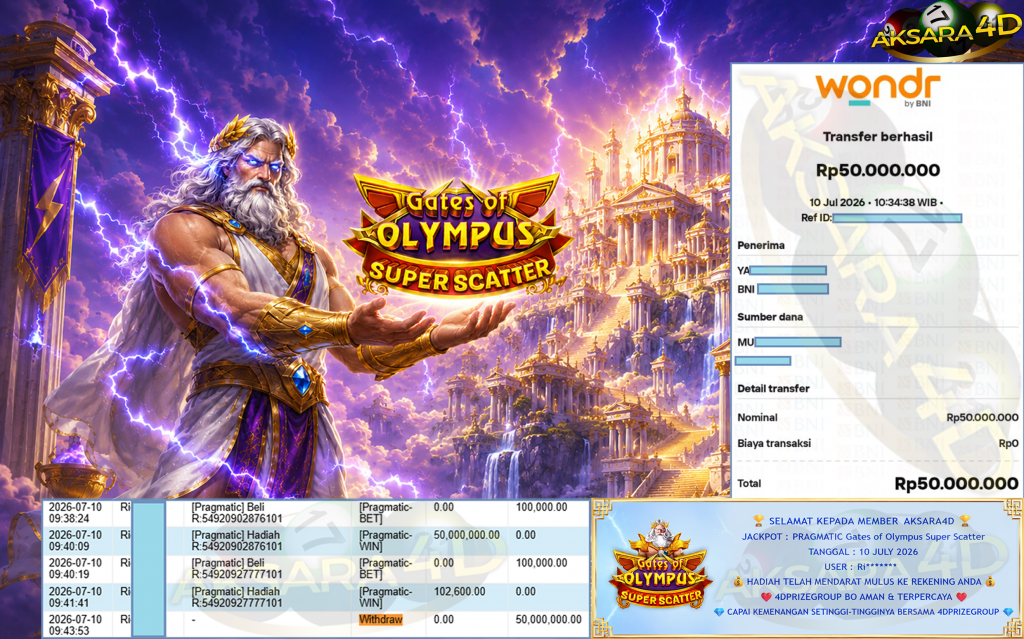Screen dimensions: 1024x639
Task: Click the 'TANGGAL : 10 JULY 2026' line
Action: coord(863,551)
